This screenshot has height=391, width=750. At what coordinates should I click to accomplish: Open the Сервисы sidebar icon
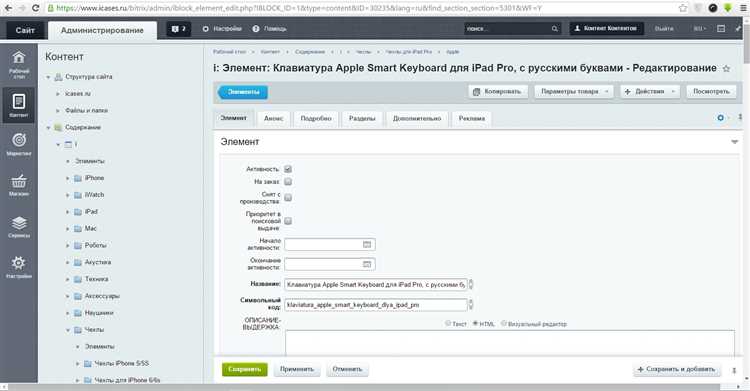point(19,226)
